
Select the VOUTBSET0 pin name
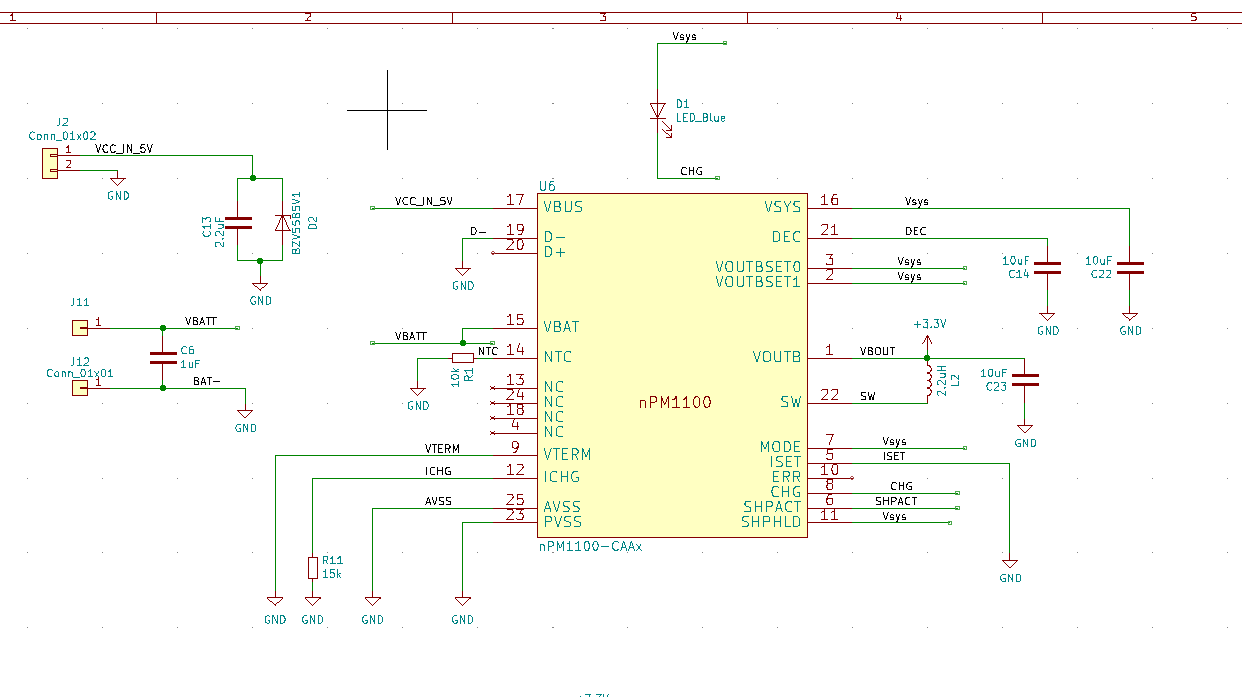[758, 267]
